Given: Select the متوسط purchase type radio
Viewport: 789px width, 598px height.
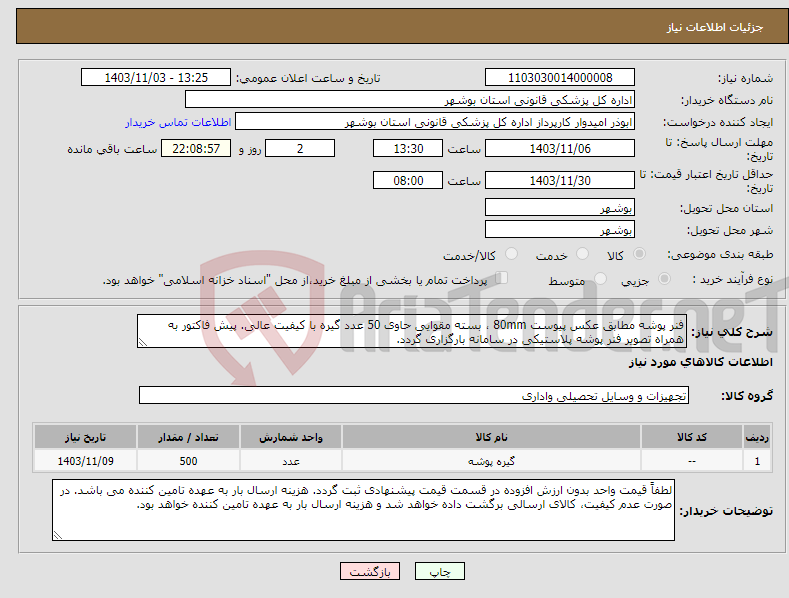Looking at the screenshot, I should click(x=600, y=278).
